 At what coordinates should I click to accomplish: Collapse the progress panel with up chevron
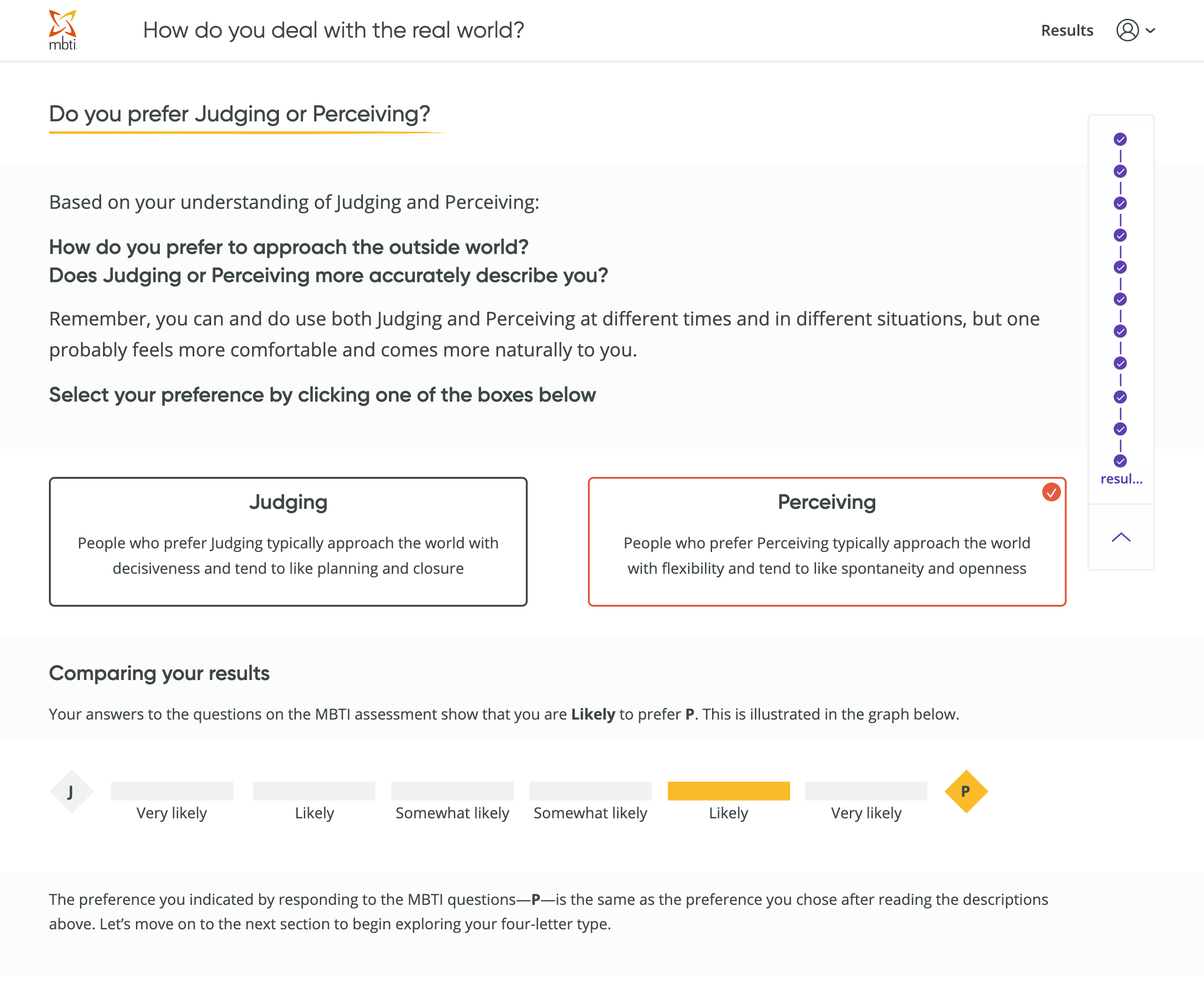tap(1121, 537)
